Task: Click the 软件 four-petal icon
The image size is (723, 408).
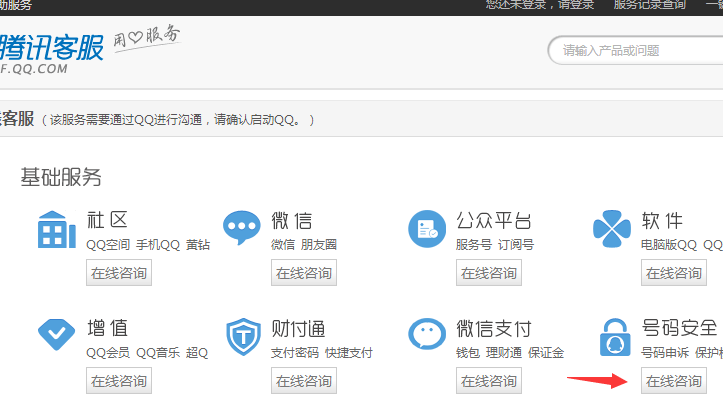Action: pyautogui.click(x=612, y=229)
